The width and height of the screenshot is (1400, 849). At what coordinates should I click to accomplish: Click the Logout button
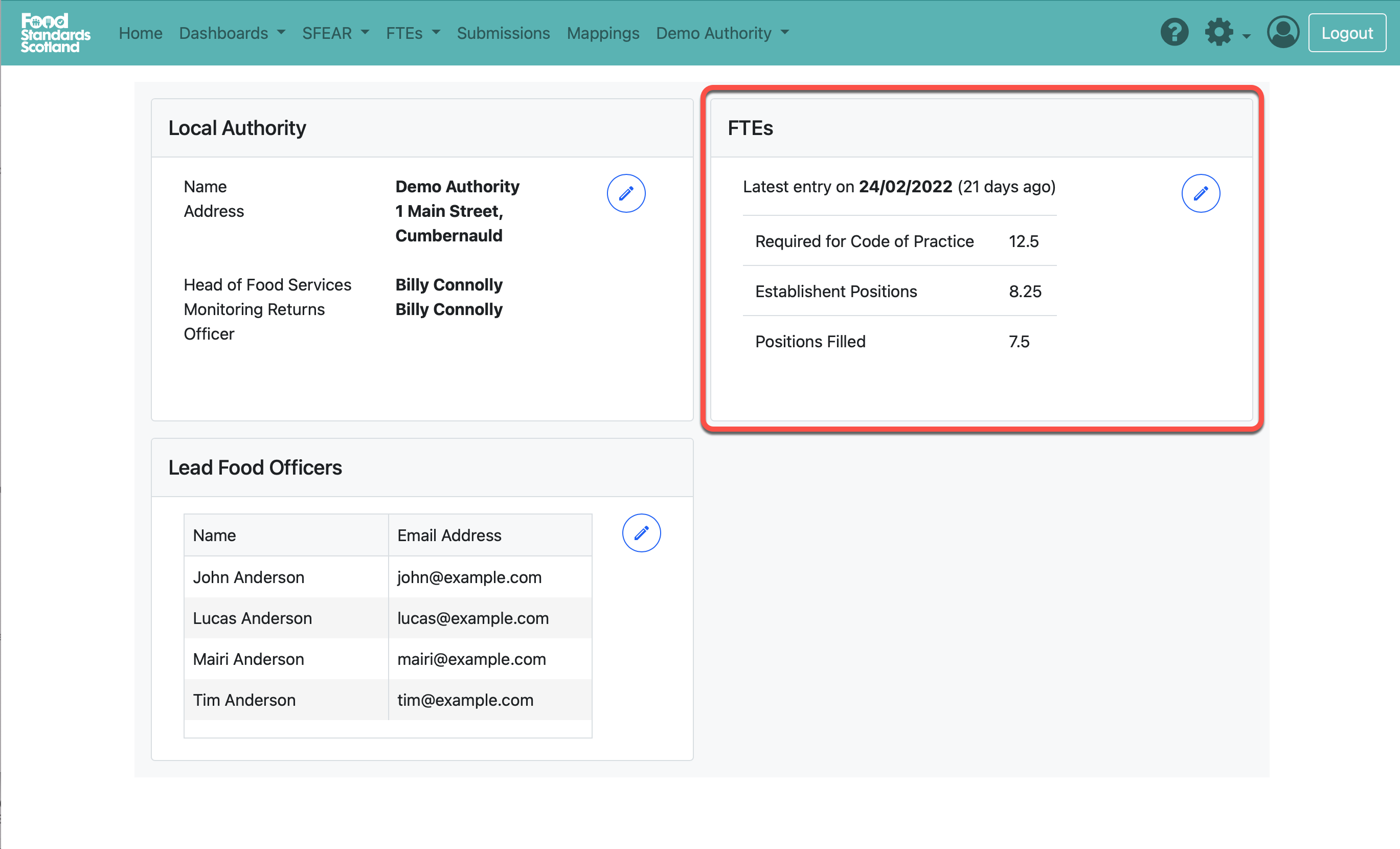pos(1347,33)
